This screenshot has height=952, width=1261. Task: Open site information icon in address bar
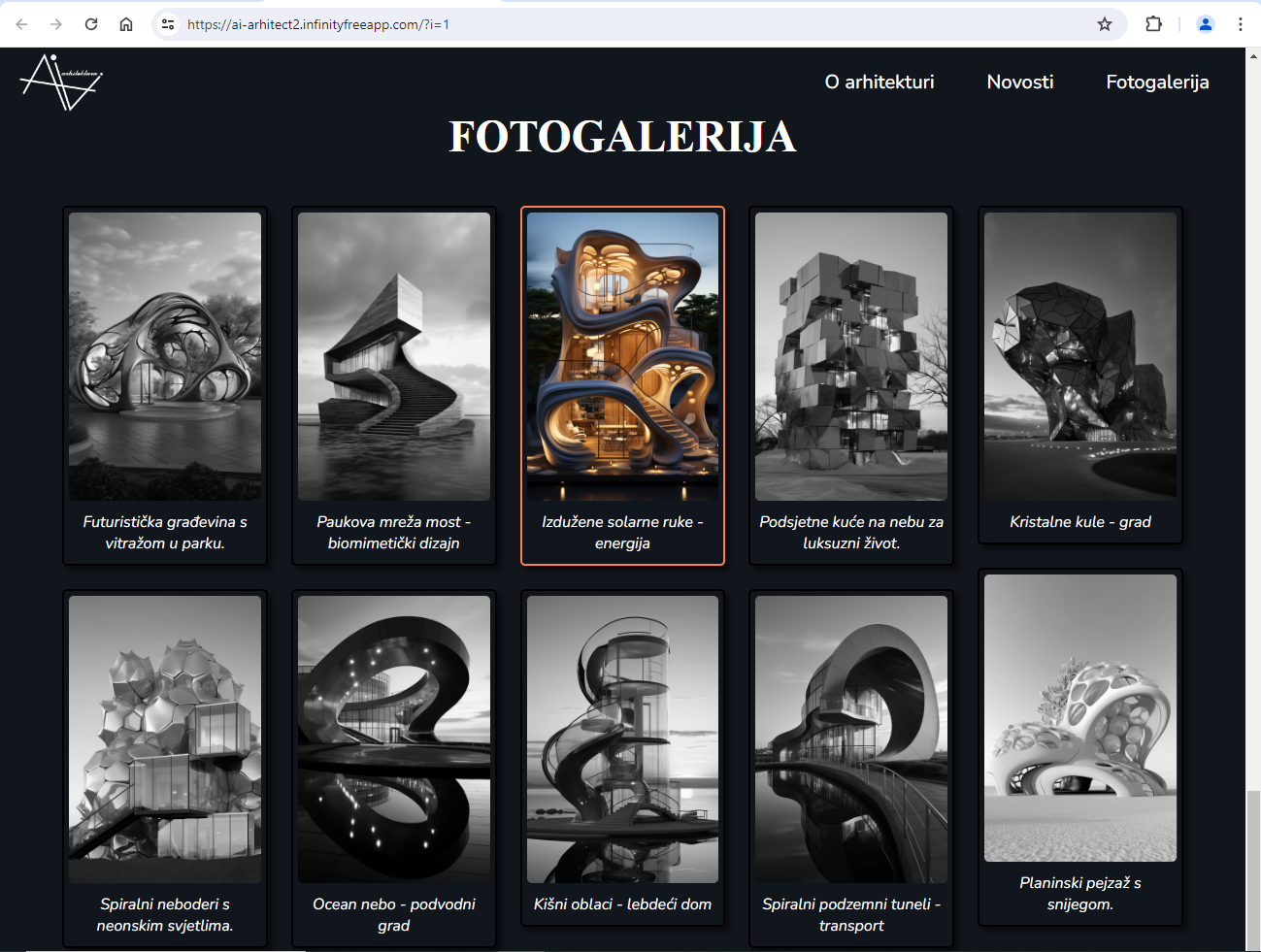[x=168, y=24]
